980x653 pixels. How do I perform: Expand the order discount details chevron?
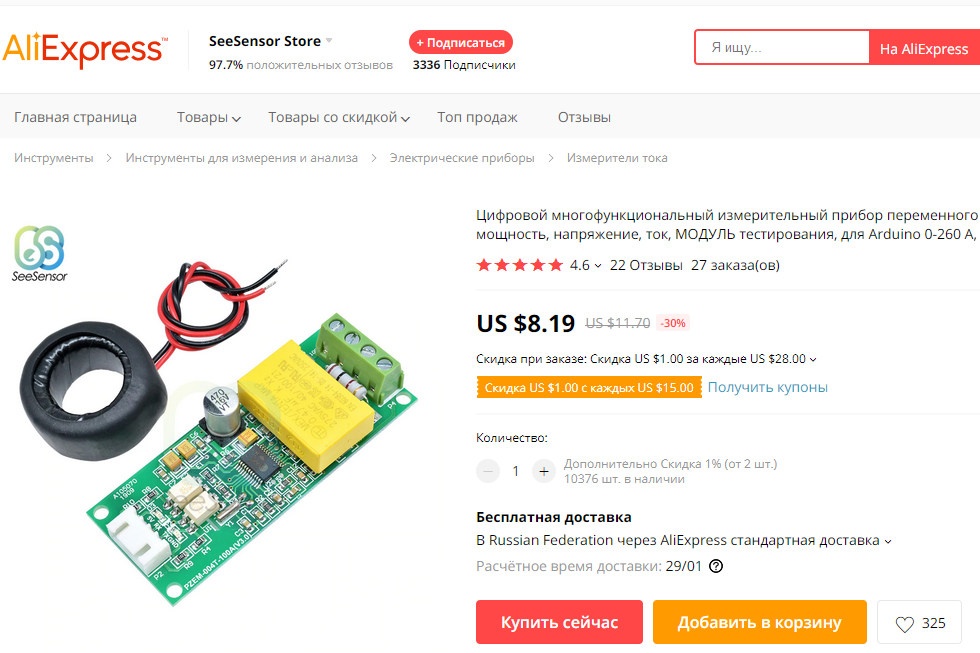click(812, 359)
